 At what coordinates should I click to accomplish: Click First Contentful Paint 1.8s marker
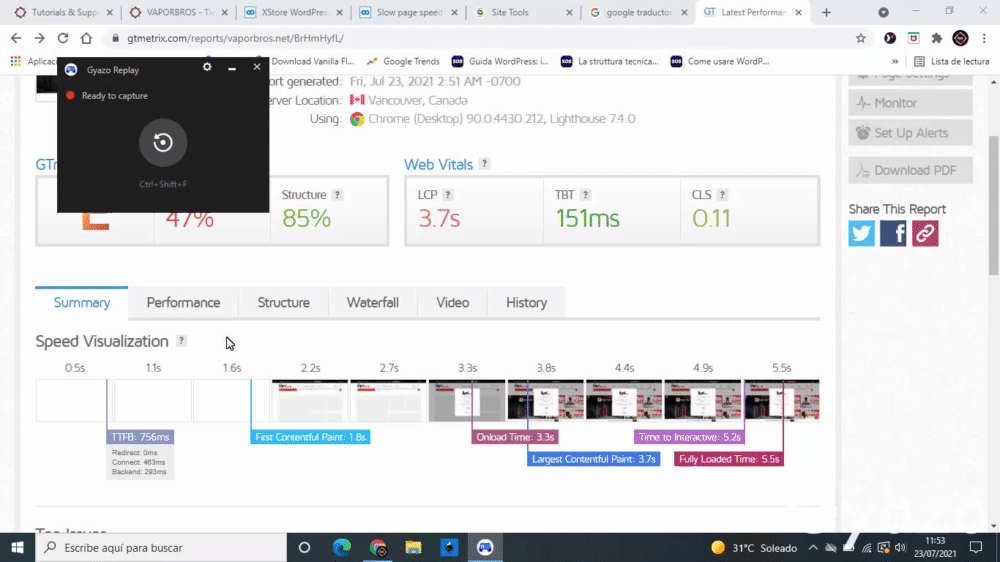click(310, 437)
